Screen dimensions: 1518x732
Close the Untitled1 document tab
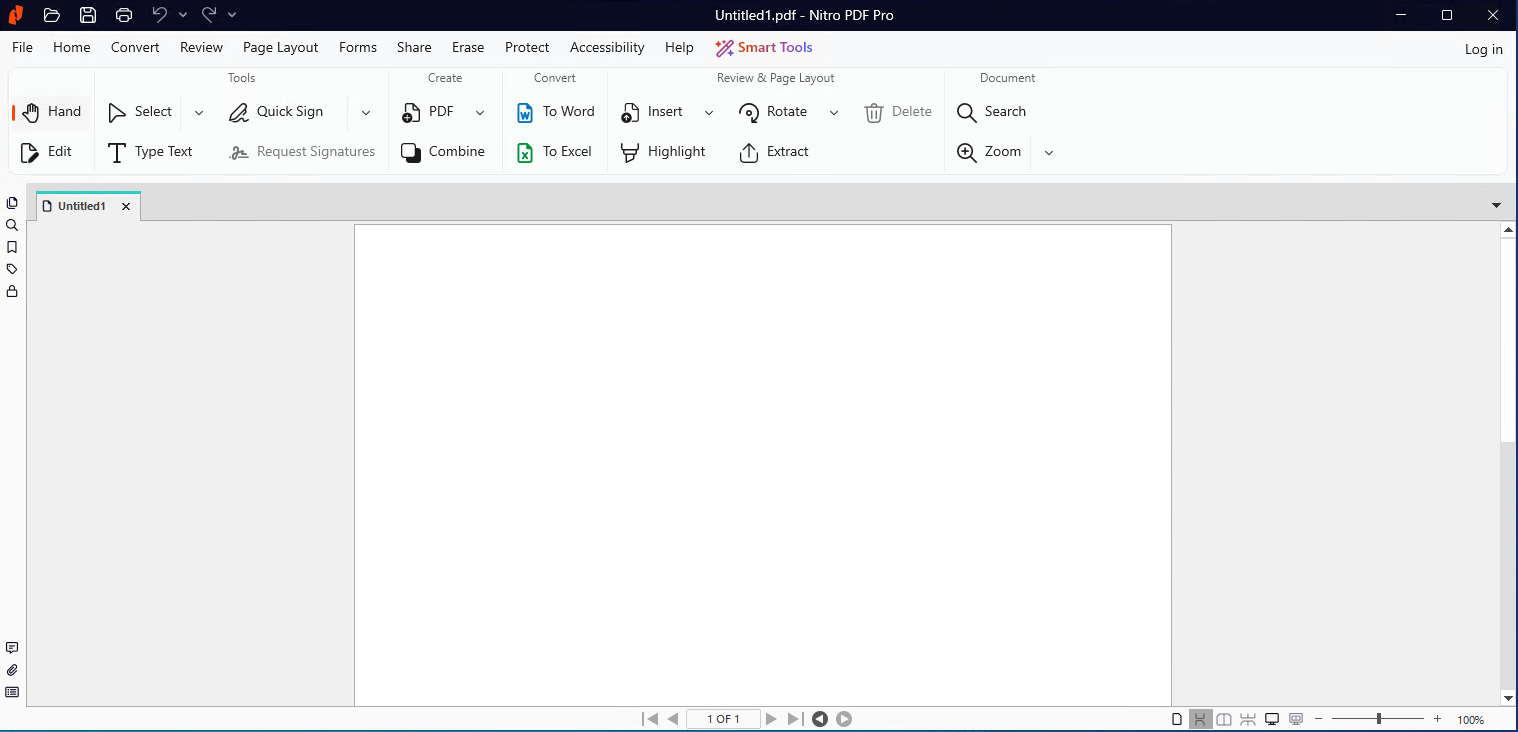(x=126, y=206)
